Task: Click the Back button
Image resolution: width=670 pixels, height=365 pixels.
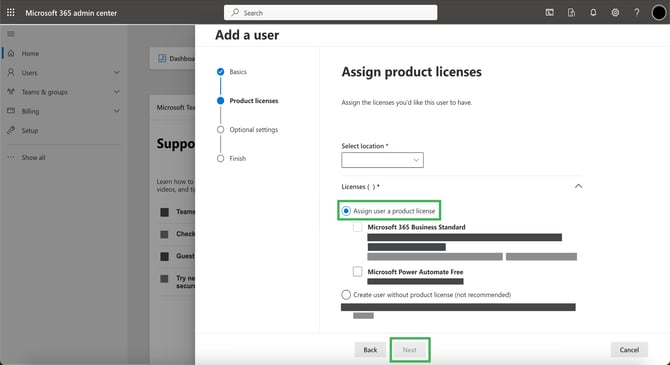Action: (370, 350)
